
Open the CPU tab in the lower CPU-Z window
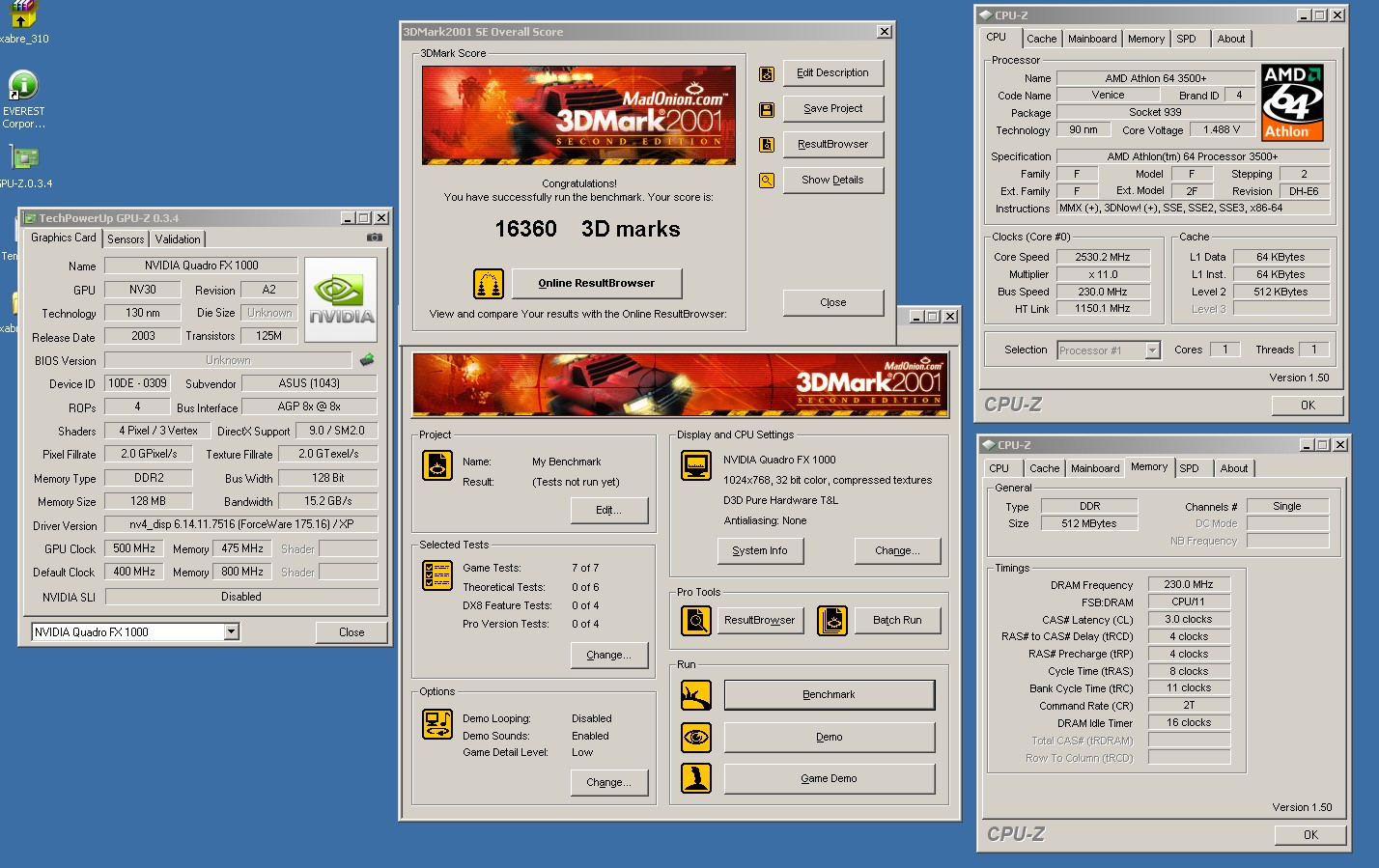point(999,468)
